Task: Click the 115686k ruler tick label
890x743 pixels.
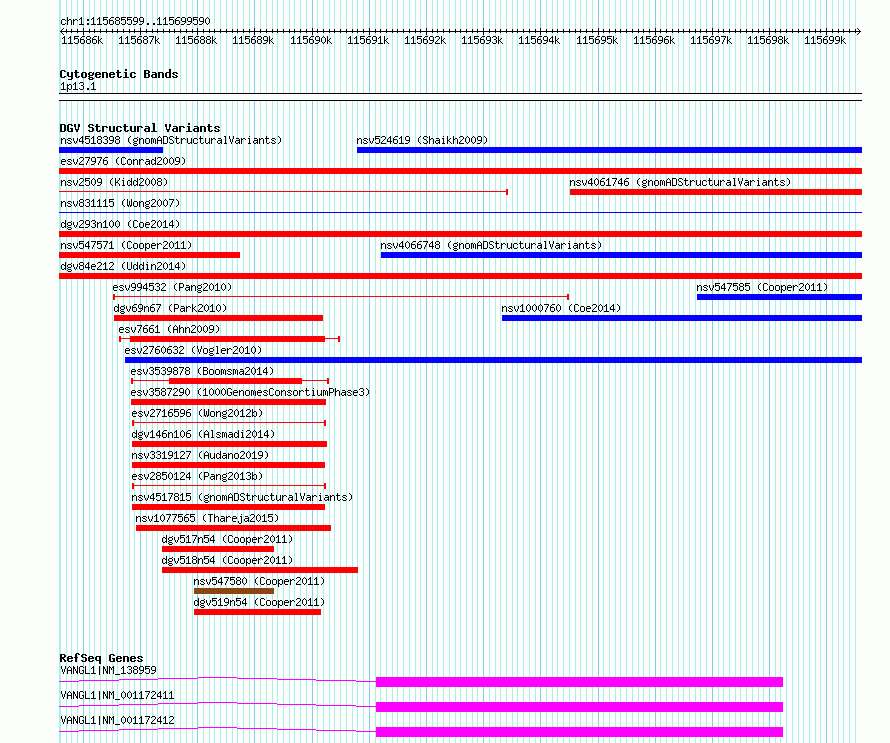Action: click(x=82, y=41)
